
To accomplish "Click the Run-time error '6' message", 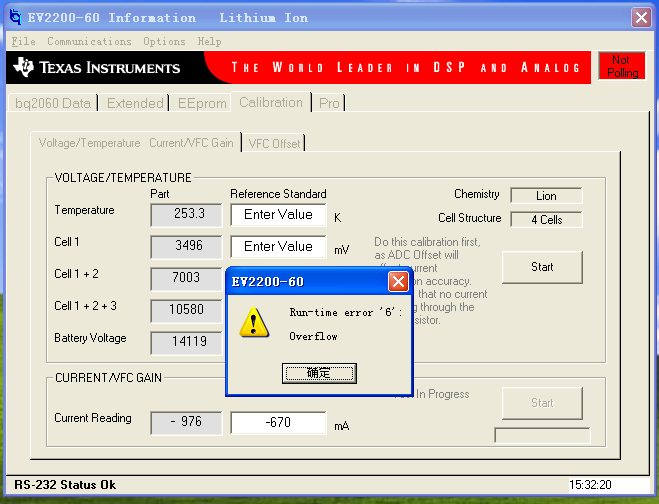I will click(345, 312).
